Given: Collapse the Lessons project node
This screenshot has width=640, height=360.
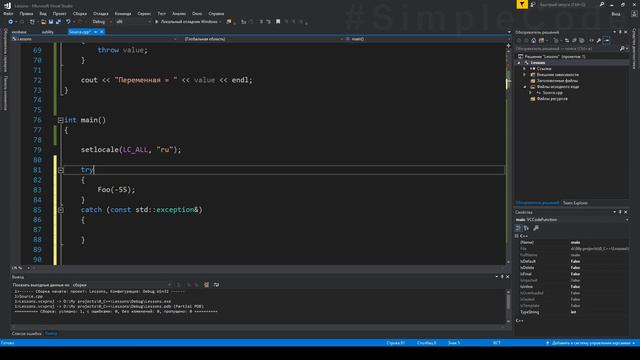Looking at the screenshot, I should [519, 63].
